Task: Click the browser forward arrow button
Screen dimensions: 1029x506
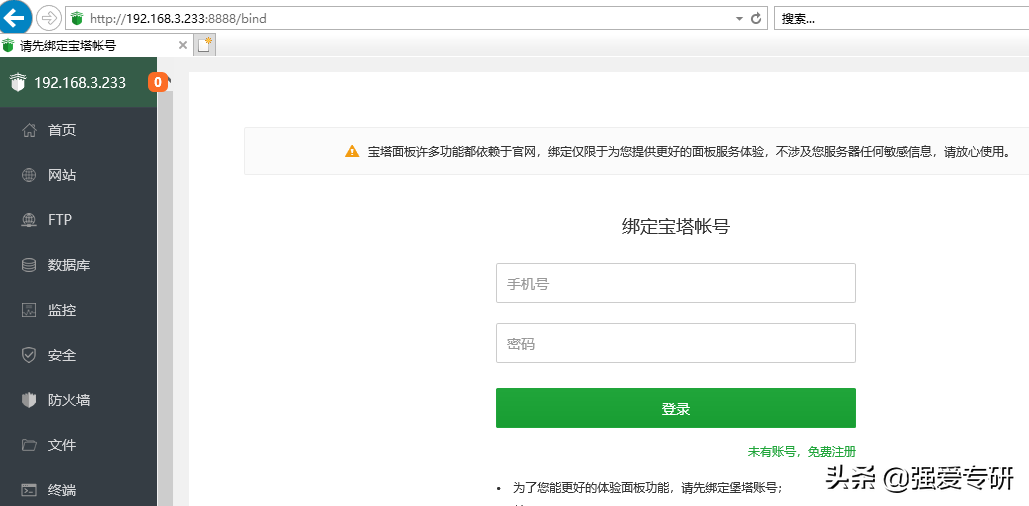Action: [x=49, y=18]
